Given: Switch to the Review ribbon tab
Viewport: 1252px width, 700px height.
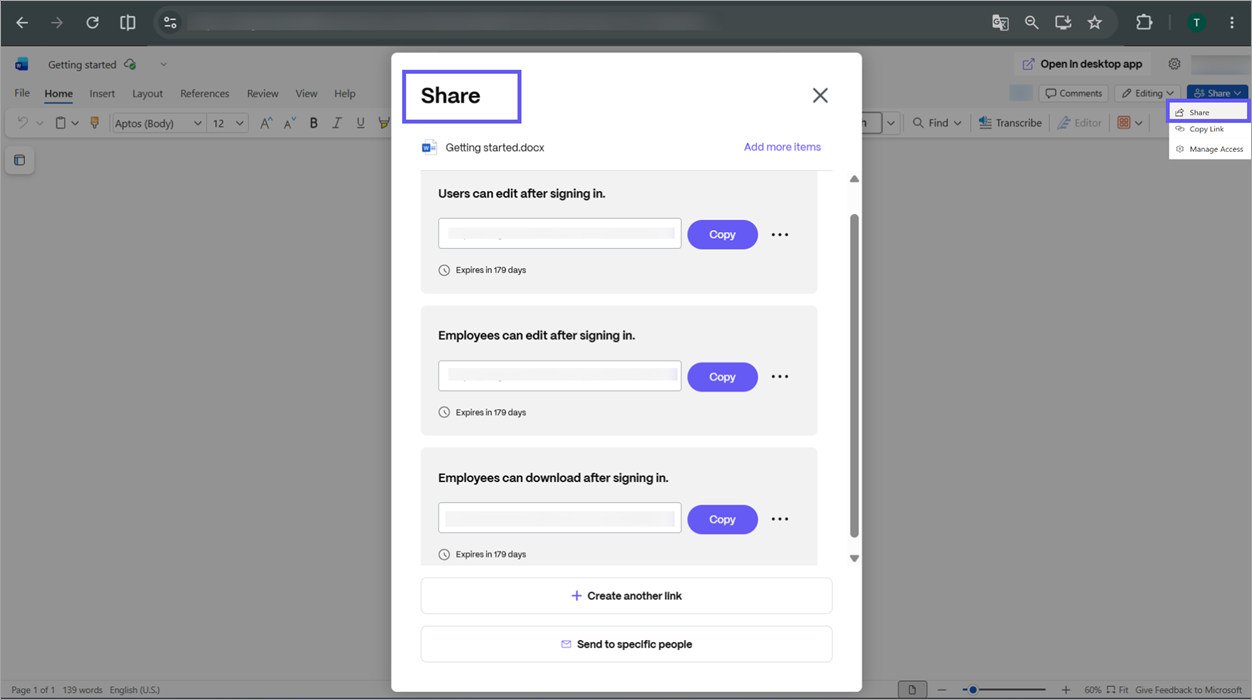Looking at the screenshot, I should point(262,93).
